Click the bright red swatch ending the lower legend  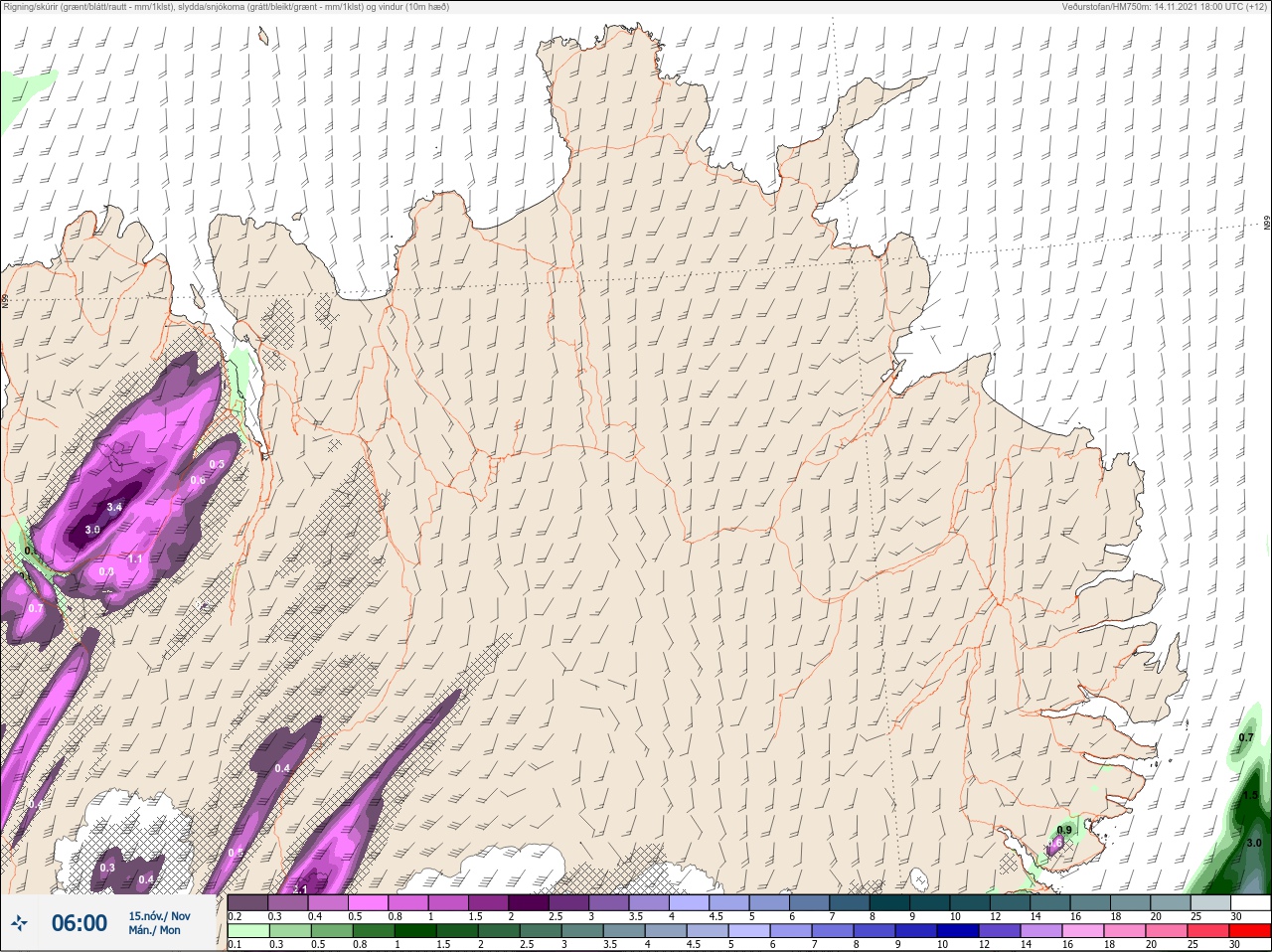[x=1250, y=931]
